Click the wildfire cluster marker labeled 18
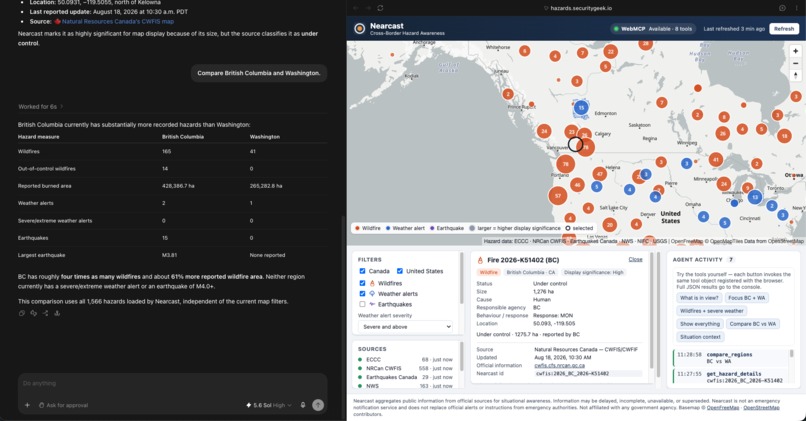Screen dimensions: 806x421 click(784, 136)
